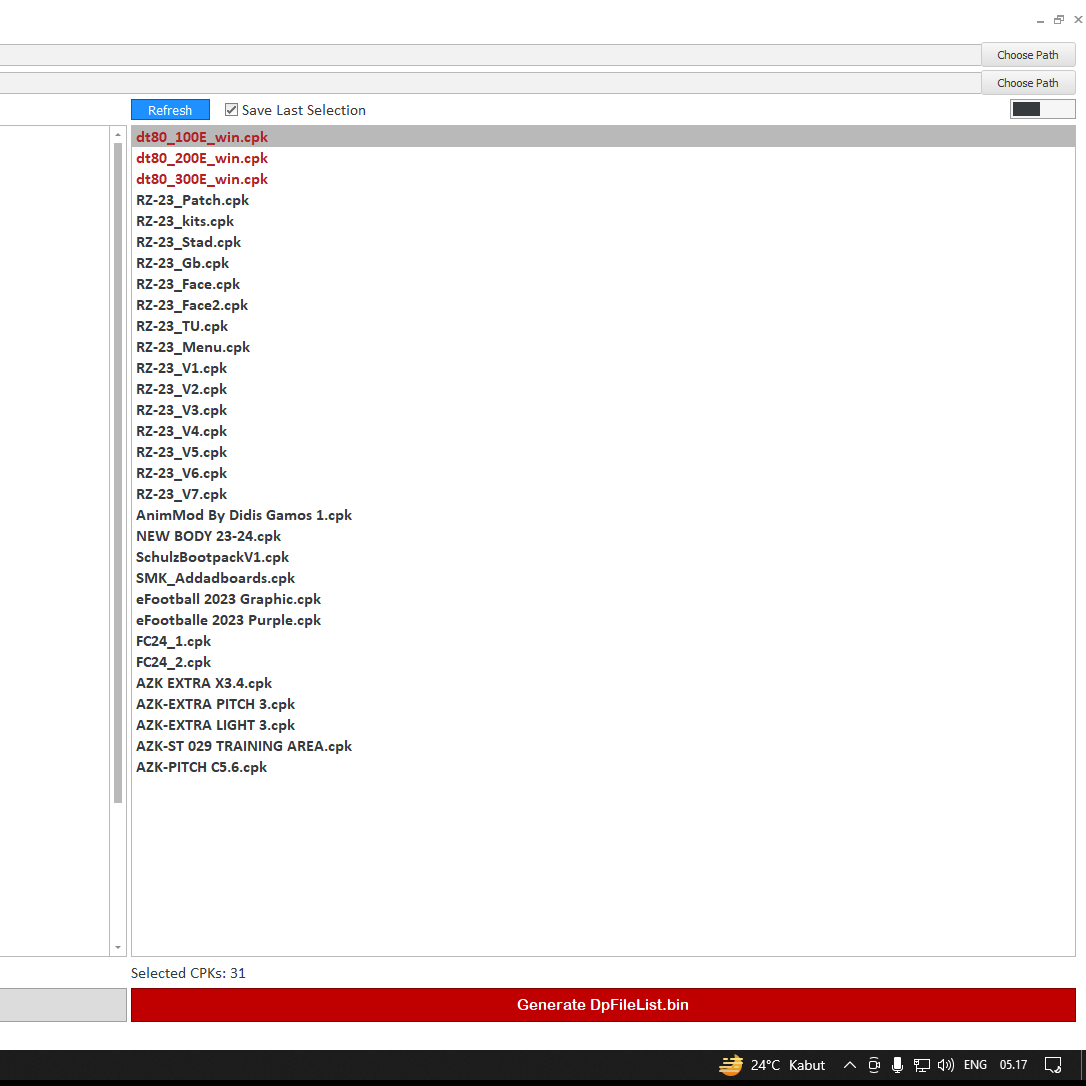Open the notification center icon
Viewport: 1086px width, 1086px height.
pyautogui.click(x=1053, y=1065)
